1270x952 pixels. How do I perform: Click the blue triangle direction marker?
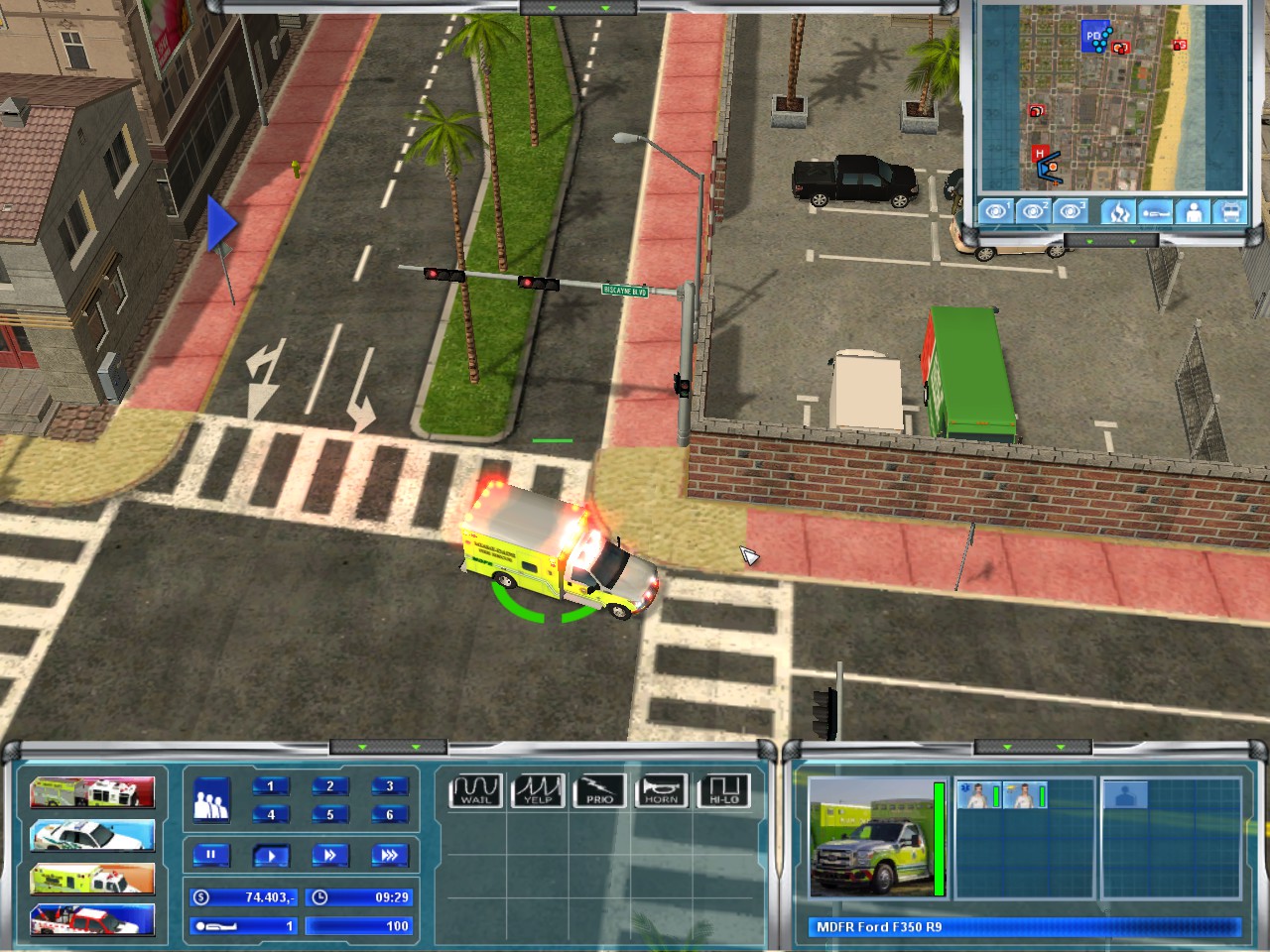[x=220, y=224]
